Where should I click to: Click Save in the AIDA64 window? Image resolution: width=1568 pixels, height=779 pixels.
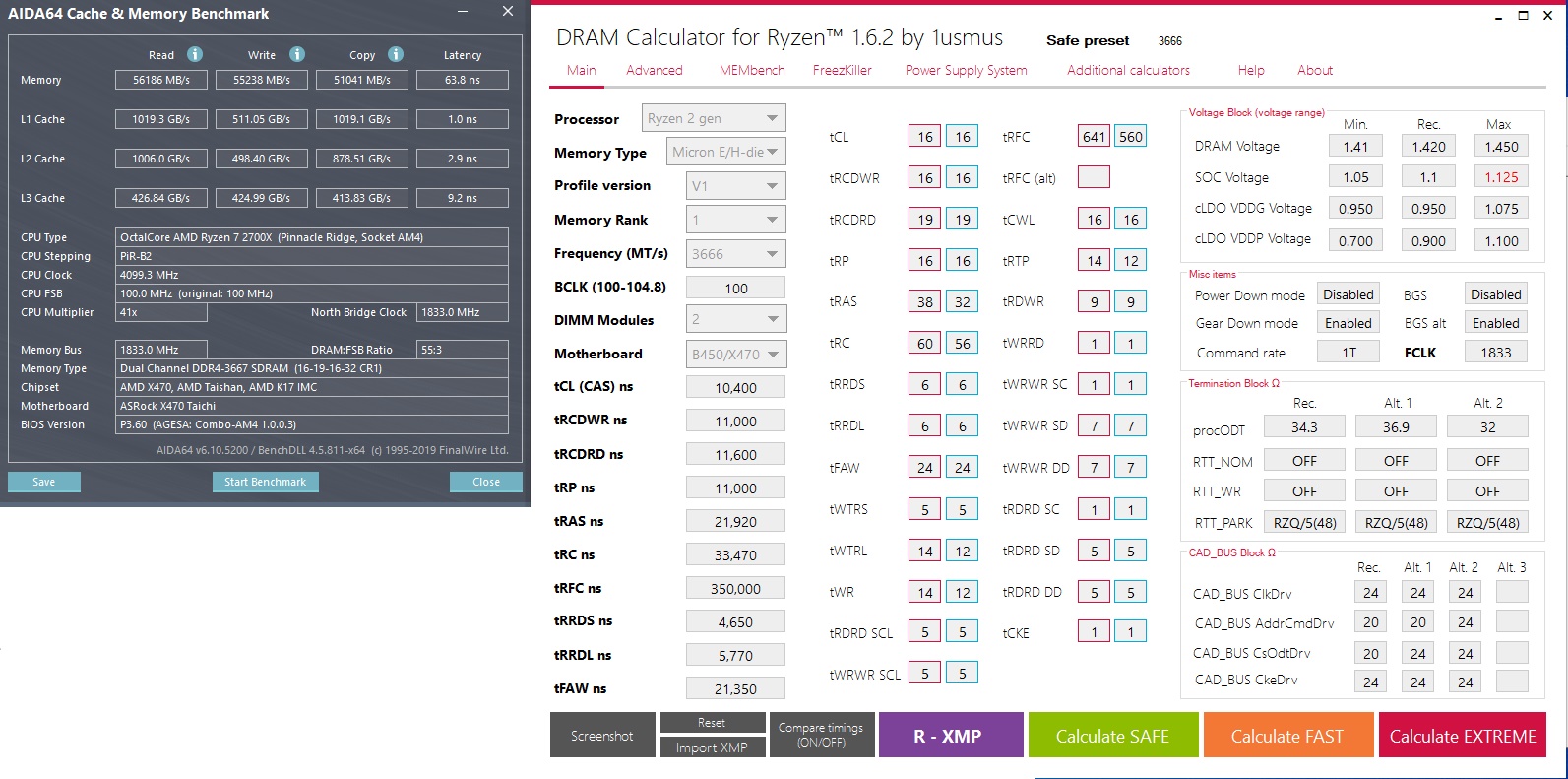tap(44, 482)
